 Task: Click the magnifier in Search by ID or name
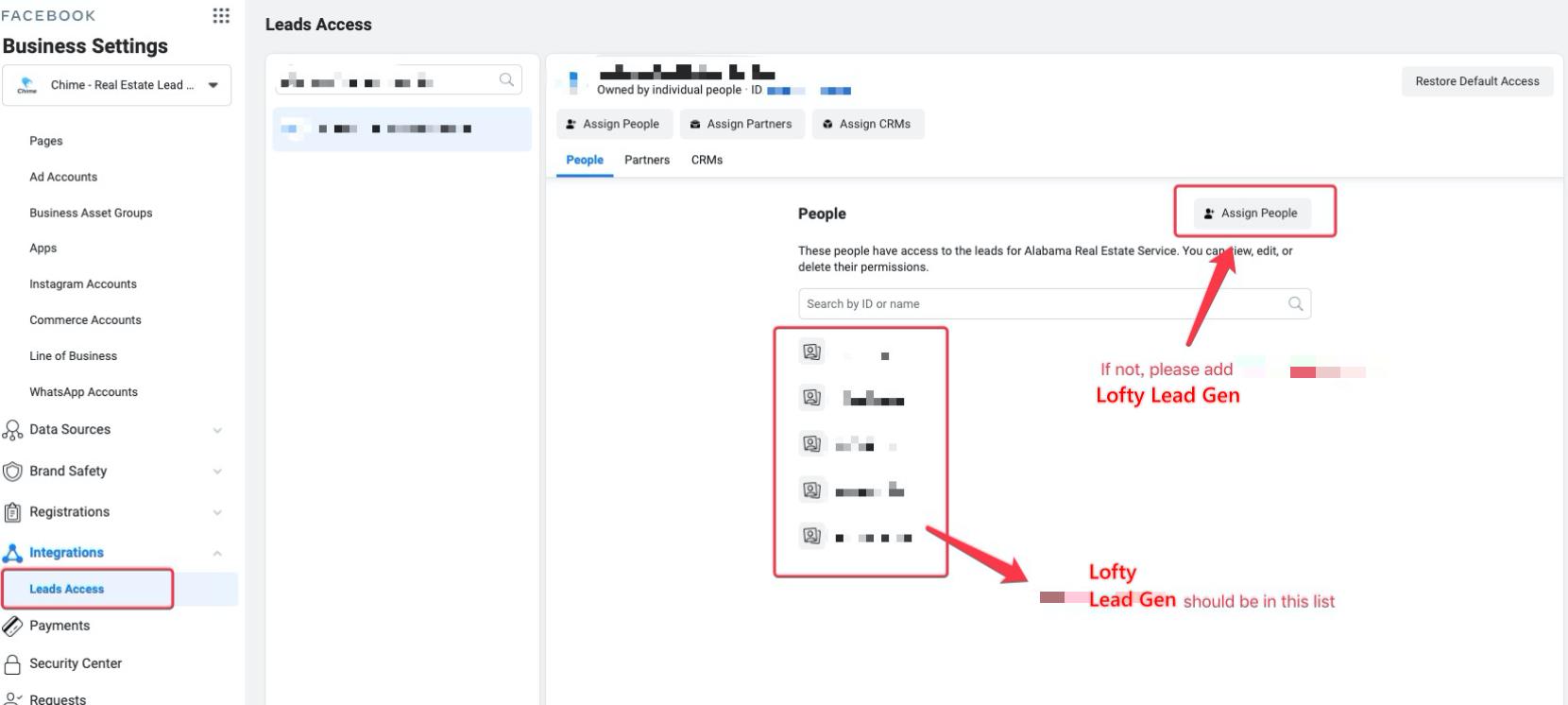(x=1295, y=303)
